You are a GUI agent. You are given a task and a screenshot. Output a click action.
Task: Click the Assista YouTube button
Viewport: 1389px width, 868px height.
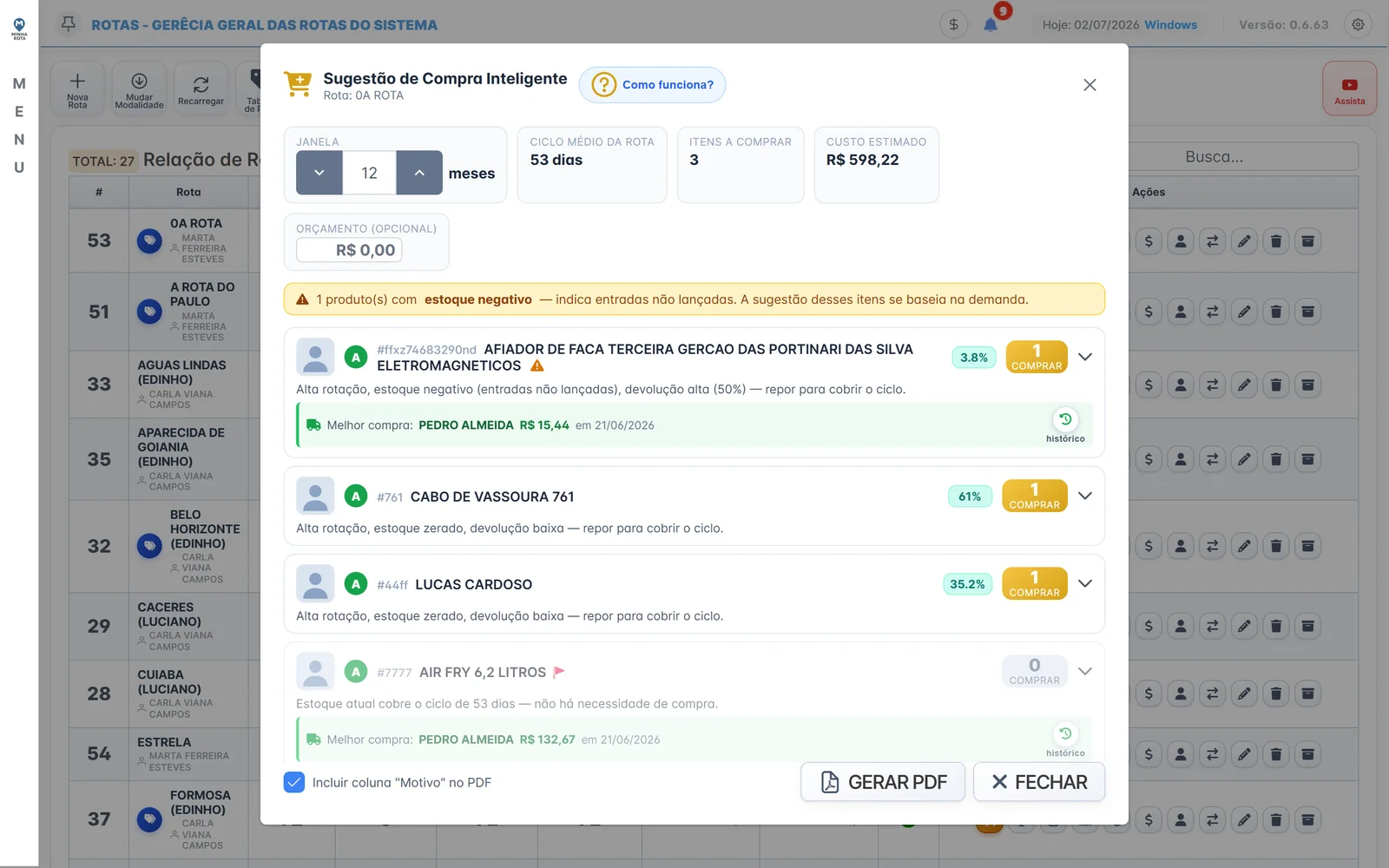(1349, 89)
